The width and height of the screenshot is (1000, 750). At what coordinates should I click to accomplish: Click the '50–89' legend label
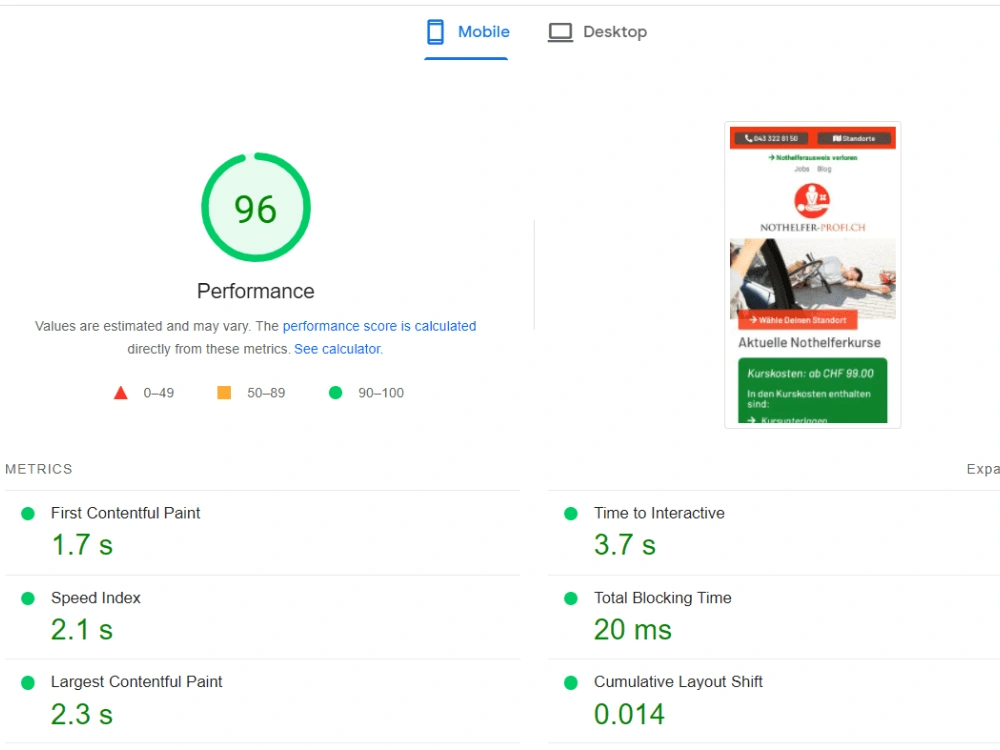pyautogui.click(x=267, y=393)
